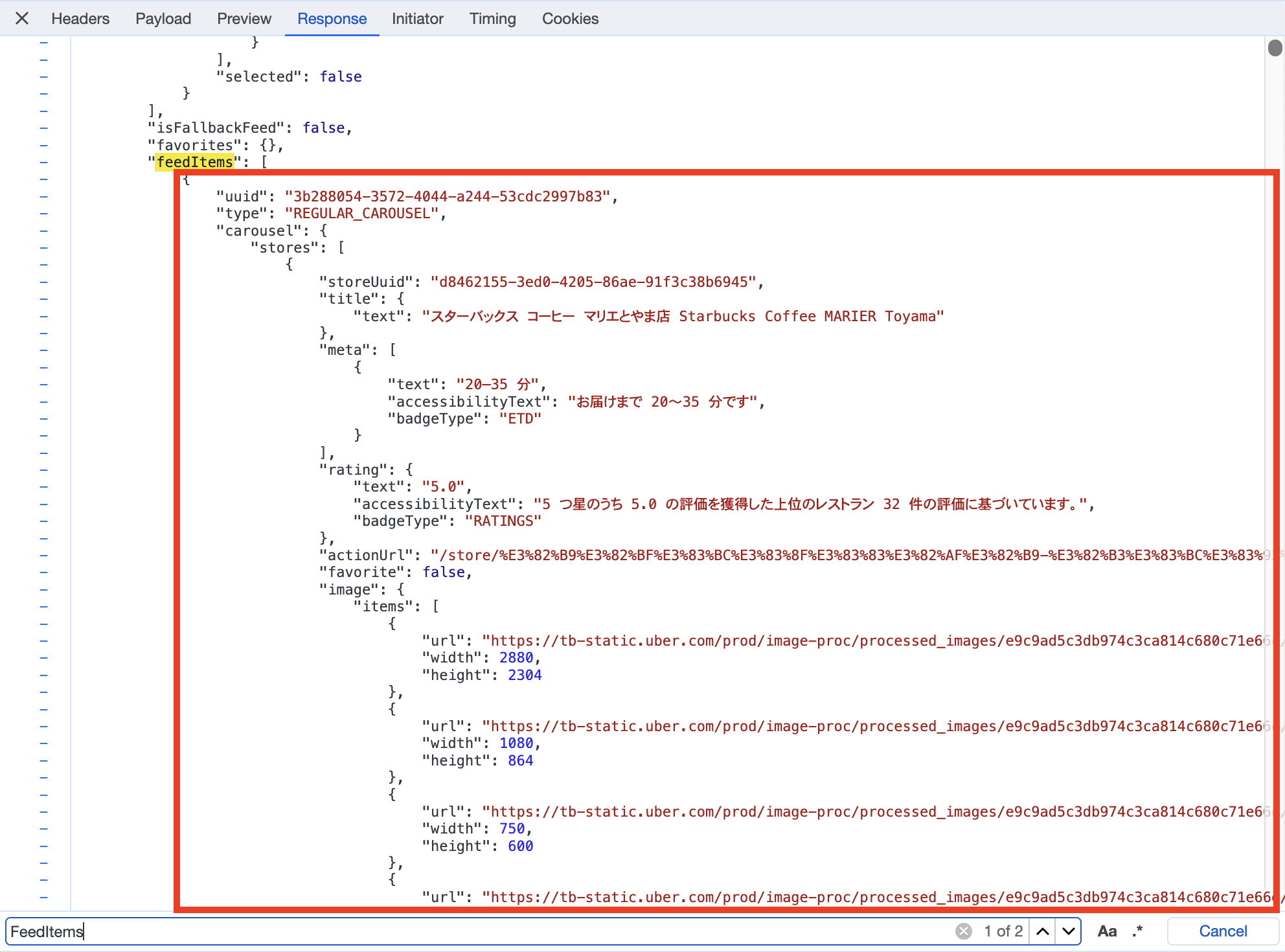Image resolution: width=1285 pixels, height=952 pixels.
Task: Switch to the Preview tab
Action: 244,19
